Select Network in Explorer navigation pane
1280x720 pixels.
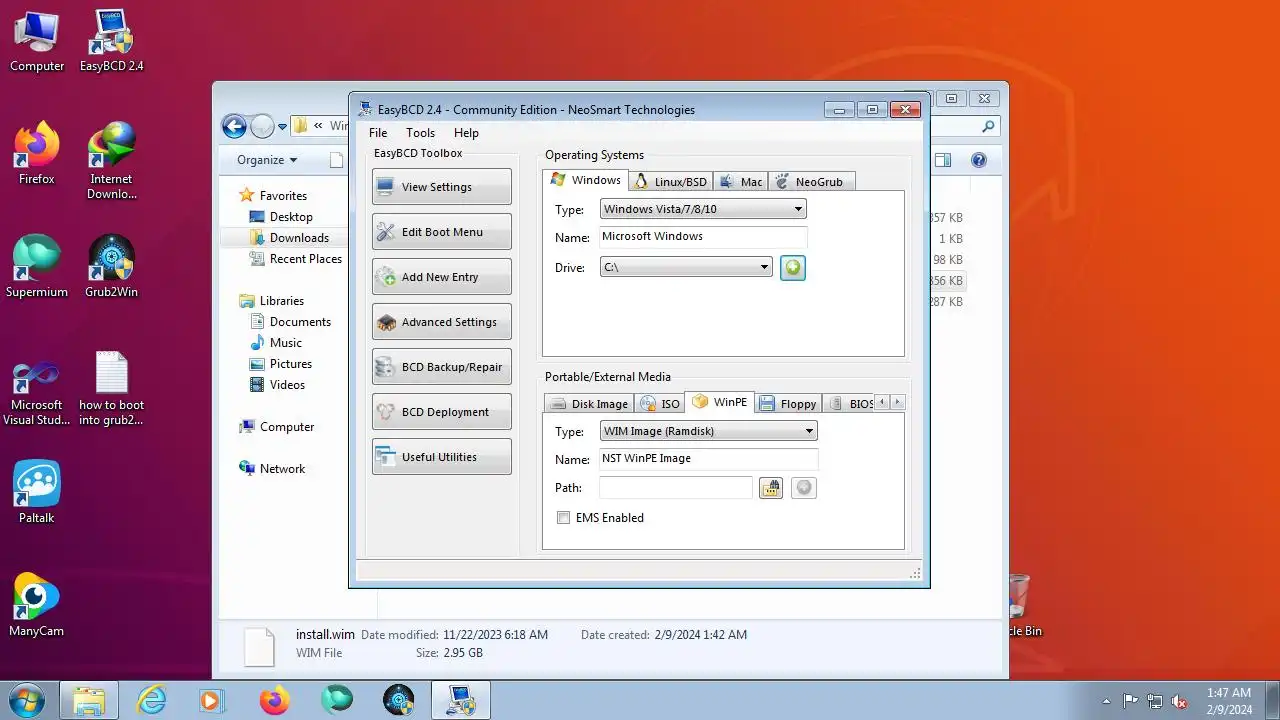coord(282,469)
